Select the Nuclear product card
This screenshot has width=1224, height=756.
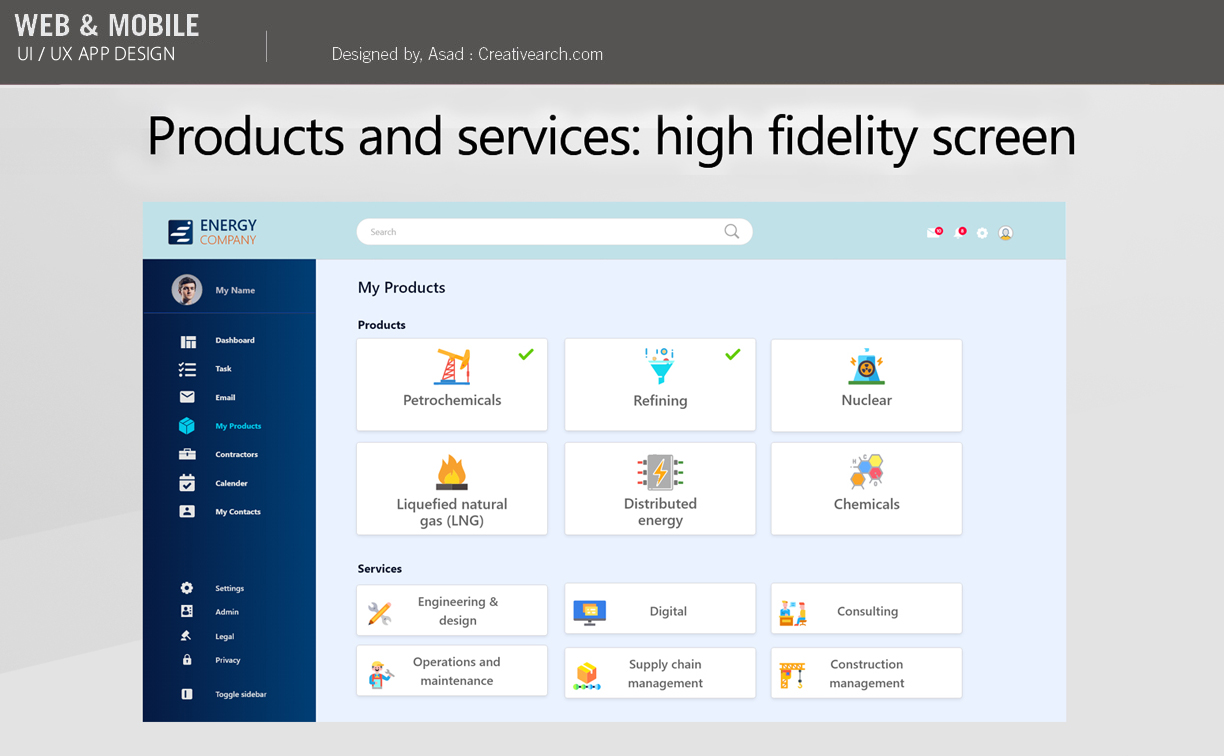[866, 385]
